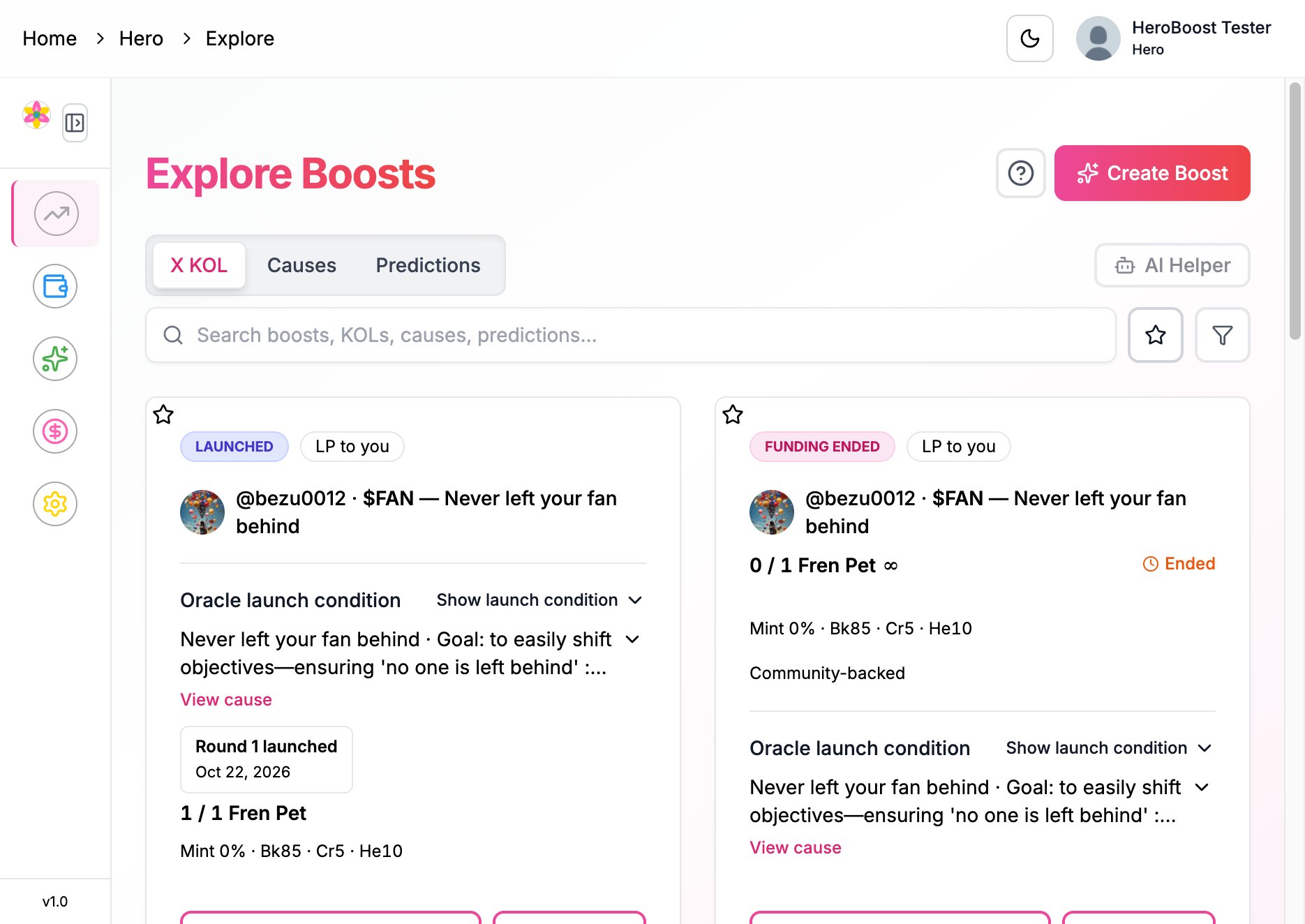The image size is (1305, 924).
Task: Click LP to you chip in LAUNCHED card
Action: 352,447
